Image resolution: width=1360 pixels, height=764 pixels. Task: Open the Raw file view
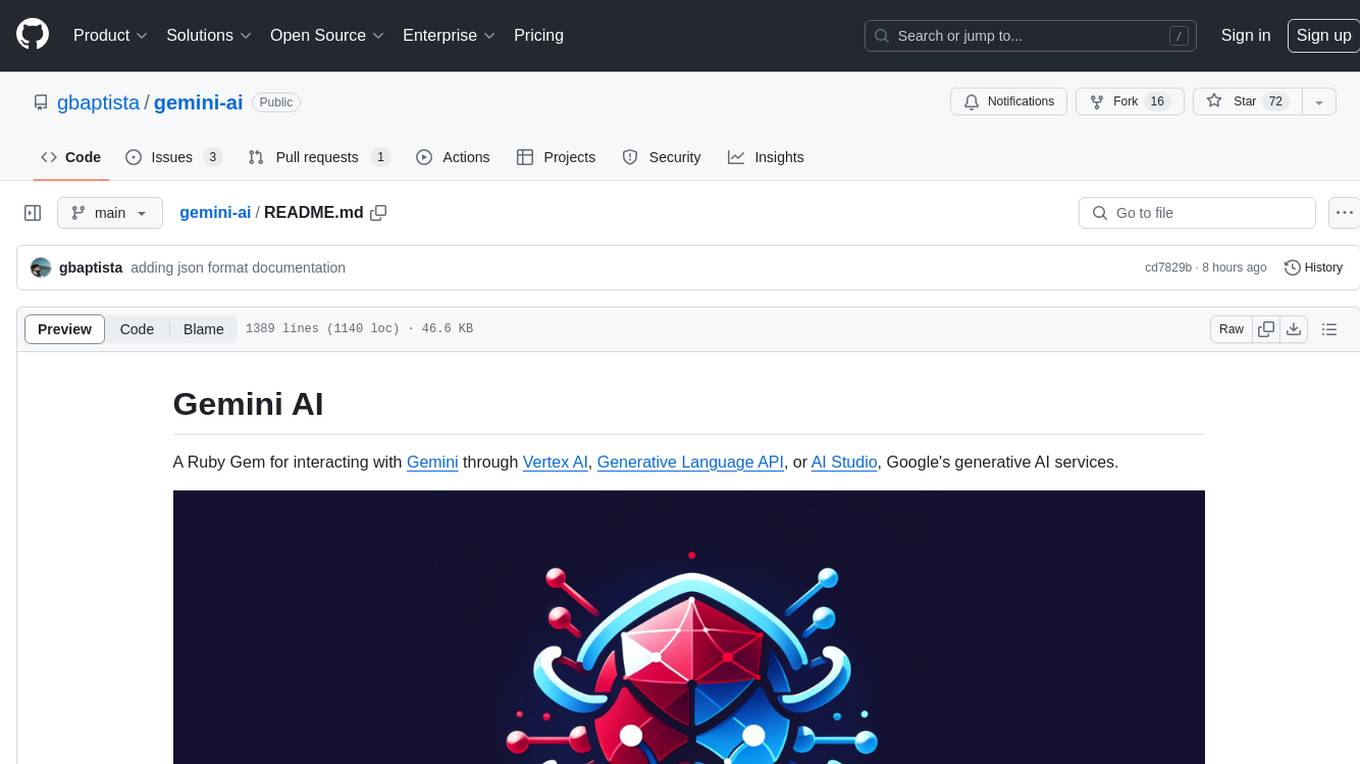coord(1231,329)
